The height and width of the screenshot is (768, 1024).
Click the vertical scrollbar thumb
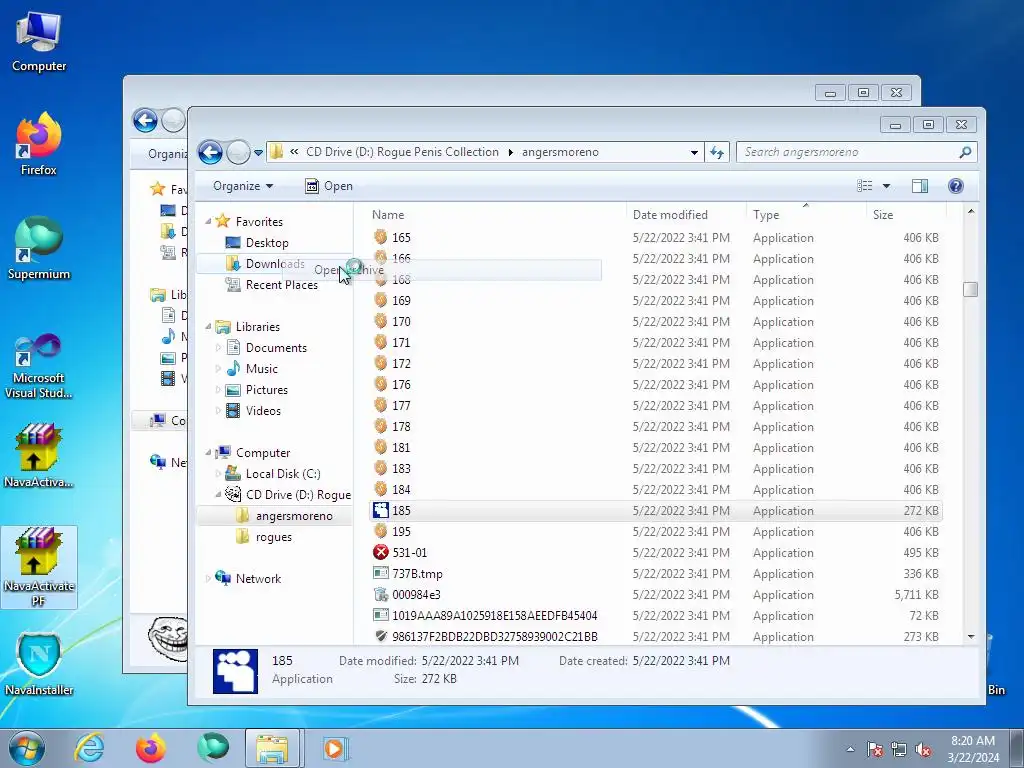click(x=970, y=289)
